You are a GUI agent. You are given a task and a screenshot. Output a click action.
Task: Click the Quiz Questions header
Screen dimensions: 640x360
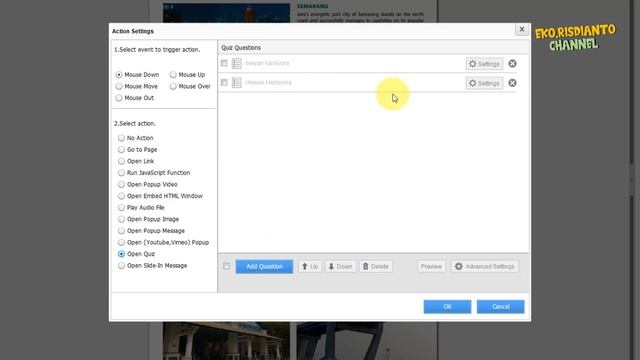tap(241, 48)
